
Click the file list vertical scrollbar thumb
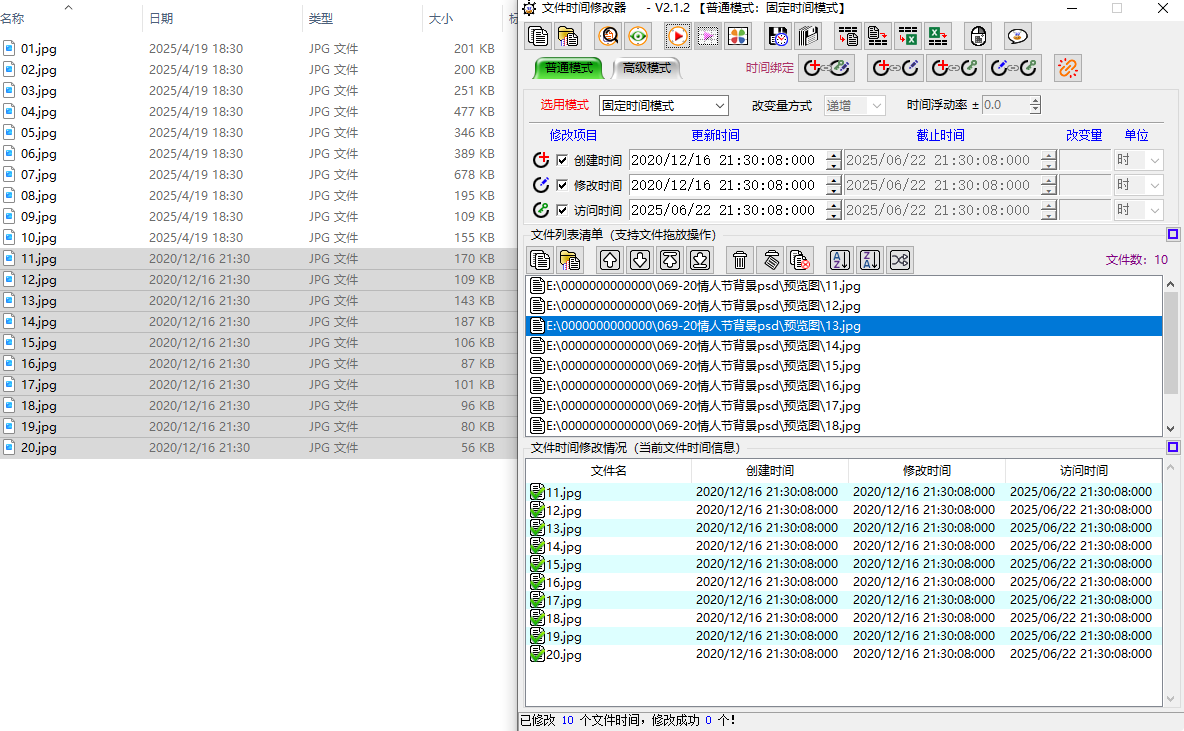click(1170, 342)
